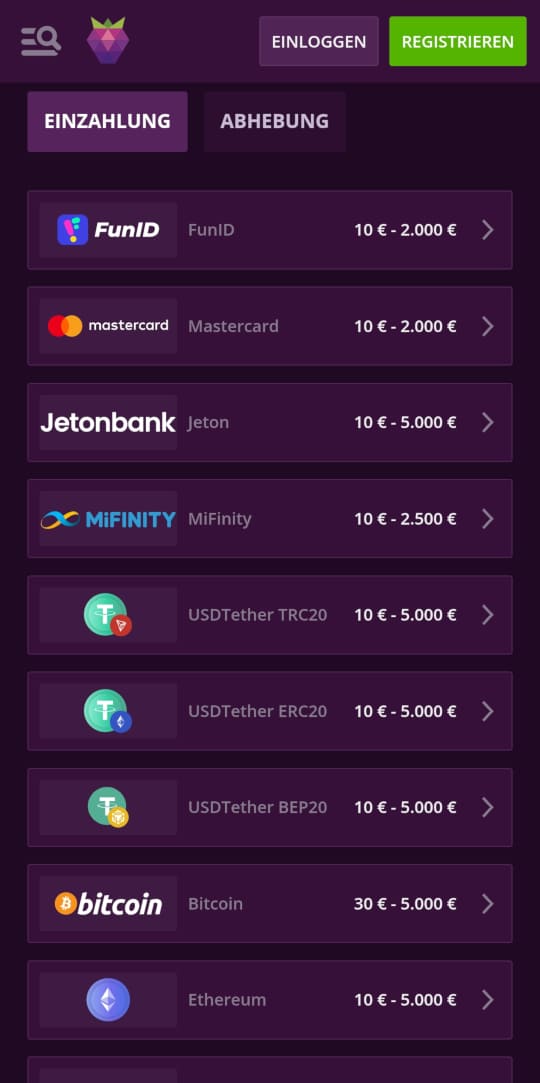Click the Einloggen button
Viewport: 540px width, 1083px height.
coord(319,41)
